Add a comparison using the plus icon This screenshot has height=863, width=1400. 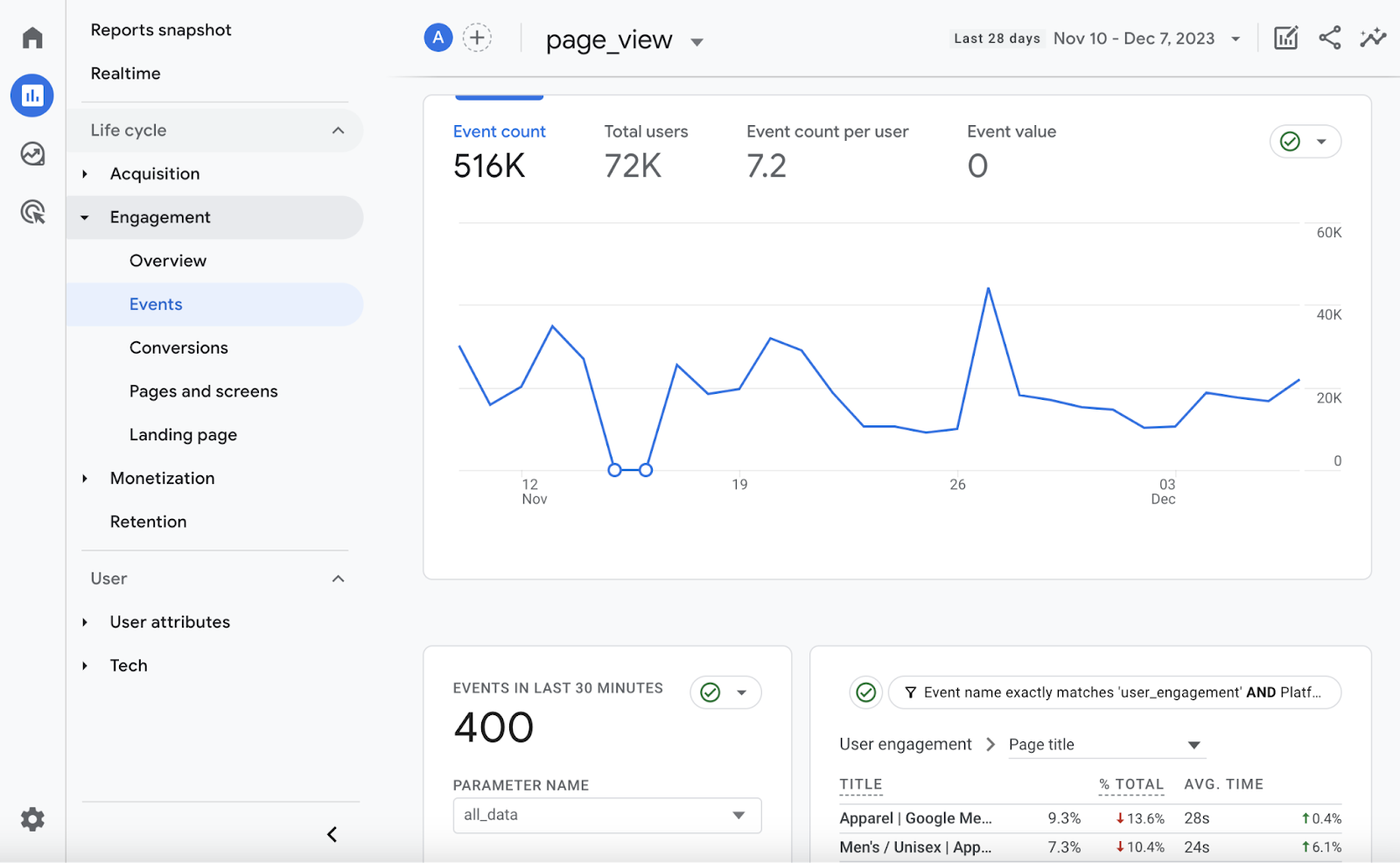[477, 38]
